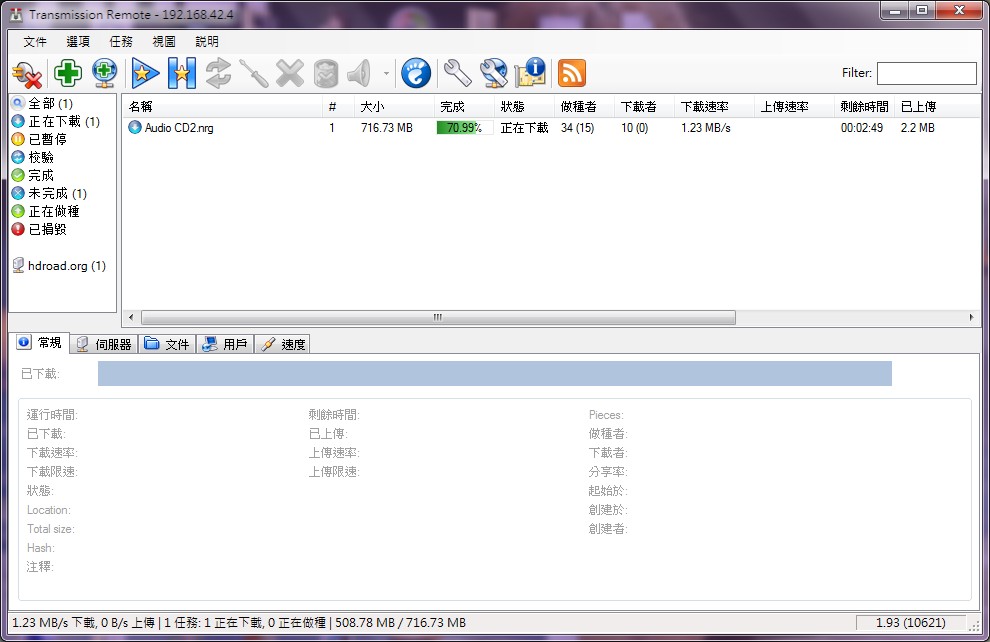The image size is (990, 642).
Task: Sort by the 做種者 column header
Action: [x=584, y=107]
